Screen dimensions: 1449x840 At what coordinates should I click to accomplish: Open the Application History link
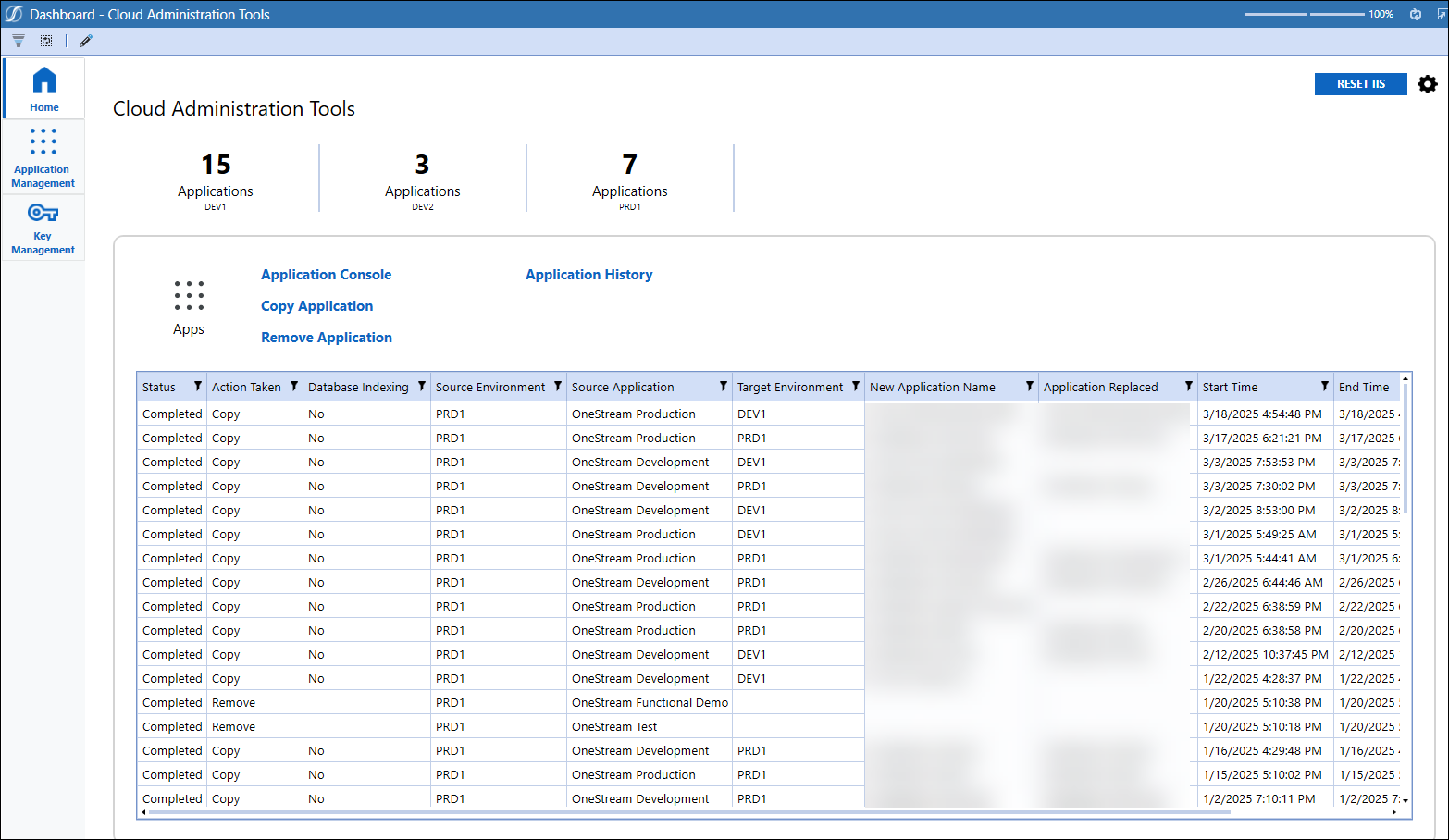pyautogui.click(x=588, y=275)
